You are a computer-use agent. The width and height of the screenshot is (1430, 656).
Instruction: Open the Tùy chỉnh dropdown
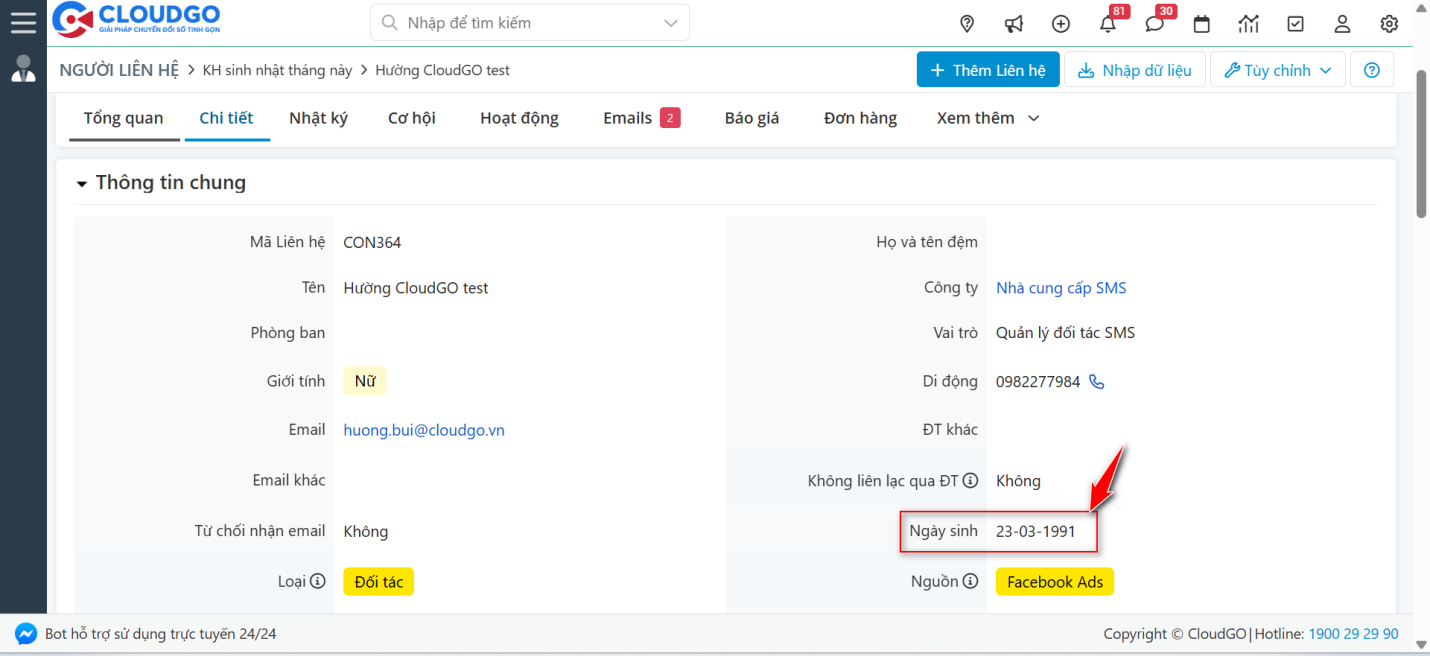(x=1277, y=69)
